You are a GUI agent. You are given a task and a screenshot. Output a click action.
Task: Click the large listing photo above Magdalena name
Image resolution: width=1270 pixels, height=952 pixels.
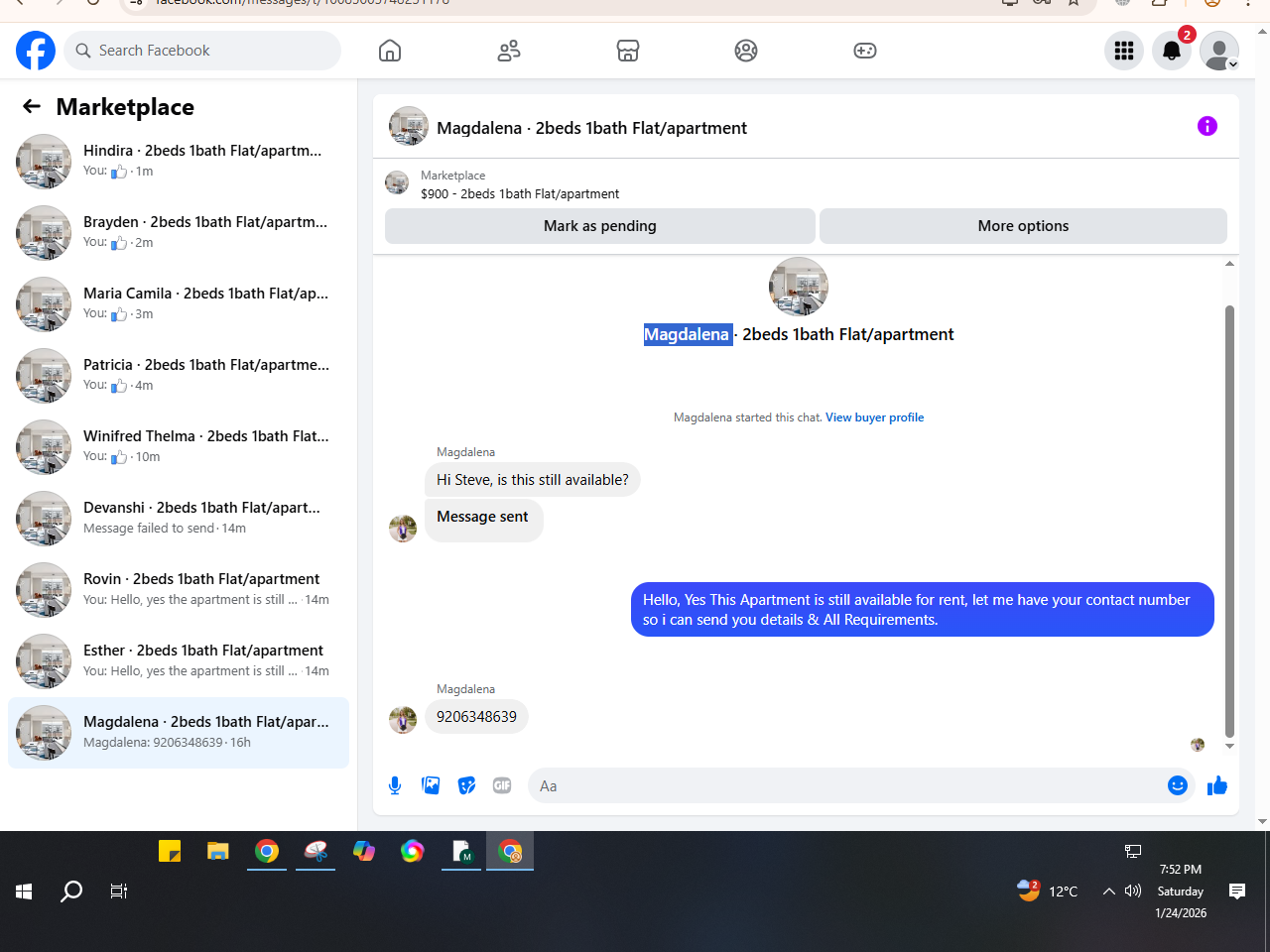[799, 287]
